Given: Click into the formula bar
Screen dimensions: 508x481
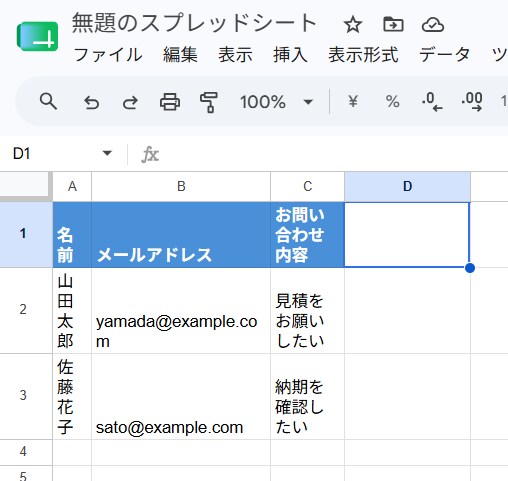Looking at the screenshot, I should tap(333, 154).
